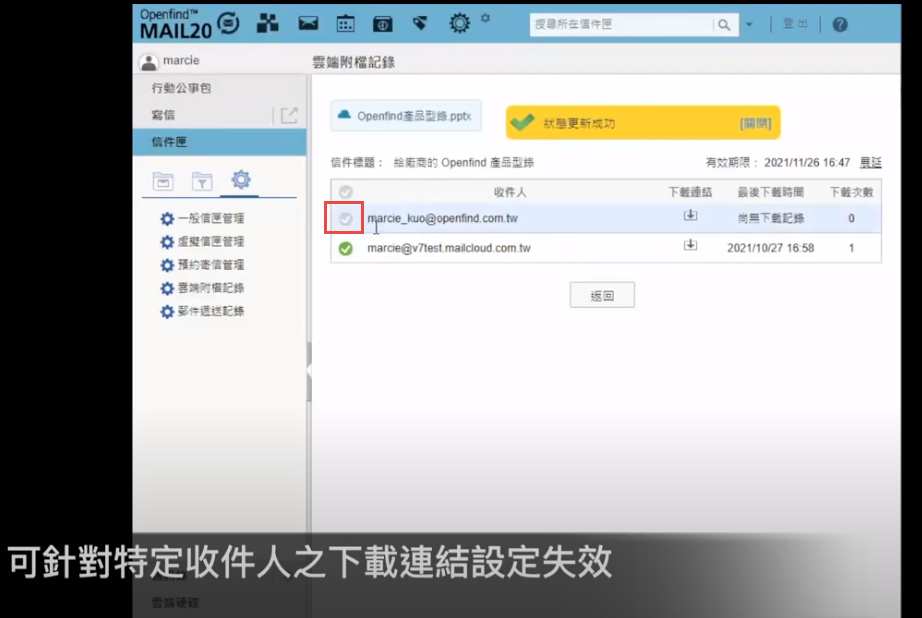Click the 下載連結 column header
Viewport: 922px width, 618px height.
[x=690, y=192]
